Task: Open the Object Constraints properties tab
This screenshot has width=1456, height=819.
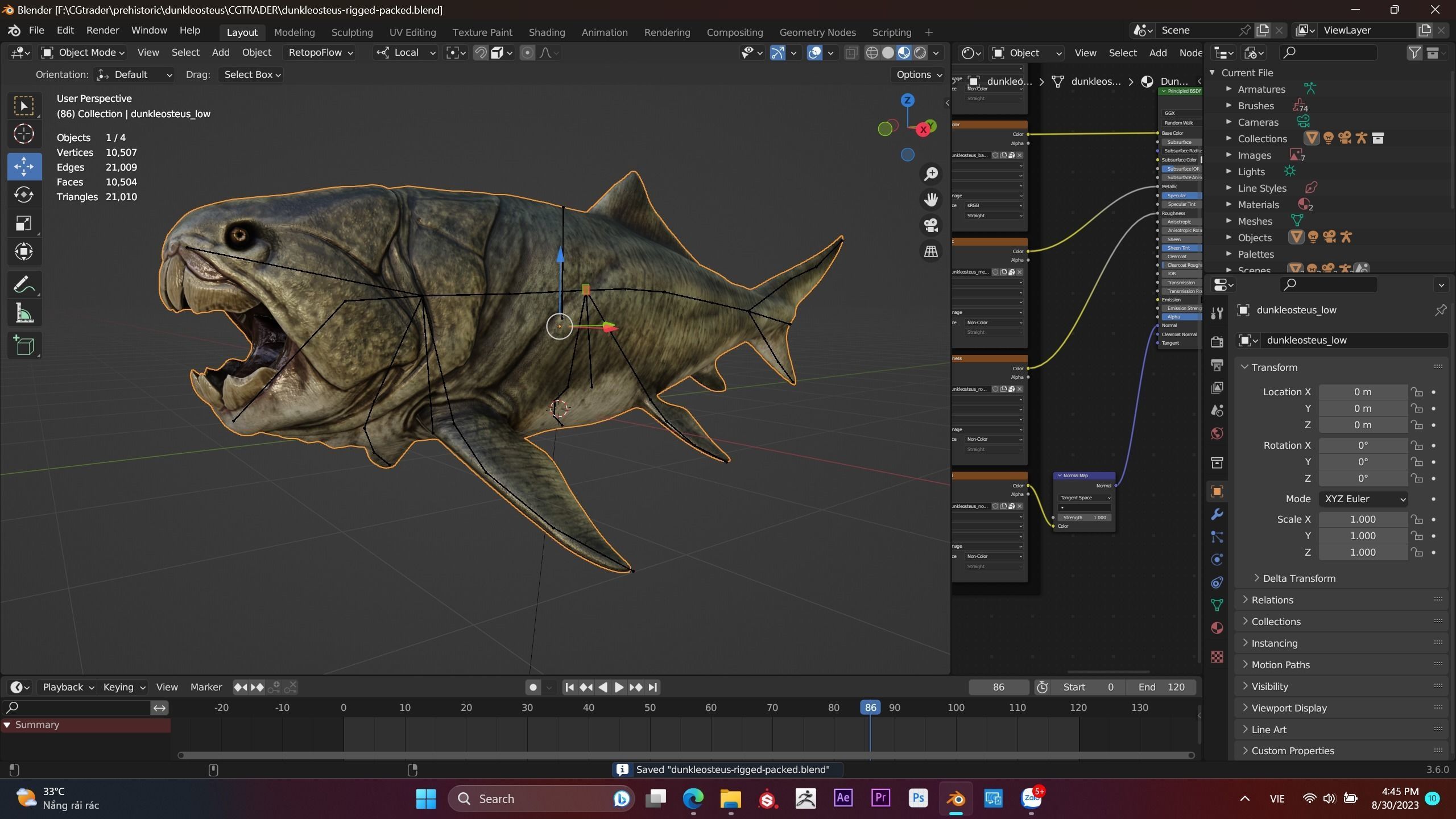Action: click(1217, 582)
